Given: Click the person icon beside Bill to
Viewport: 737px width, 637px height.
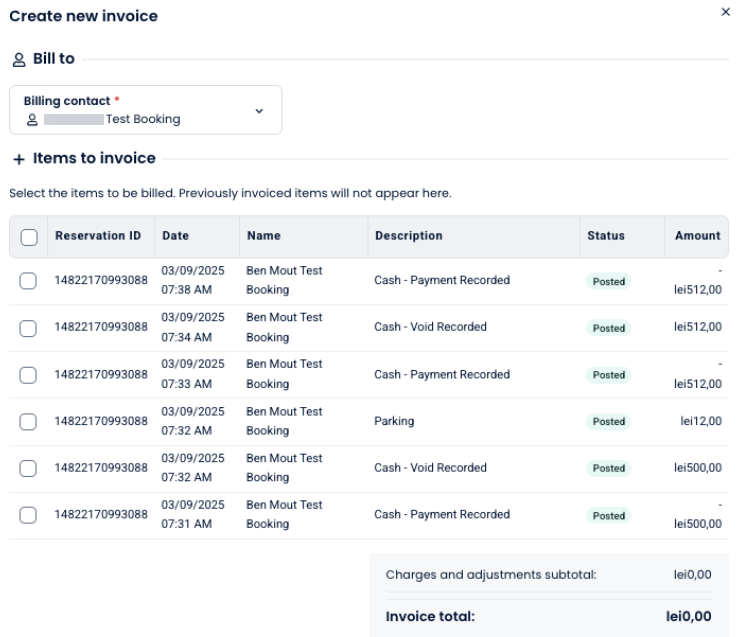Looking at the screenshot, I should 18,59.
